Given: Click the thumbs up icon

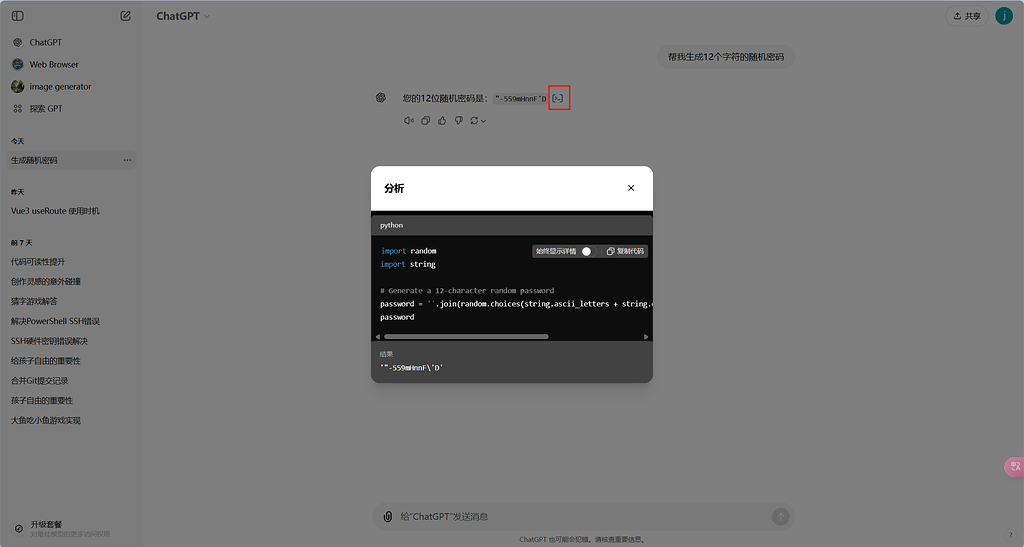Looking at the screenshot, I should click(x=442, y=121).
